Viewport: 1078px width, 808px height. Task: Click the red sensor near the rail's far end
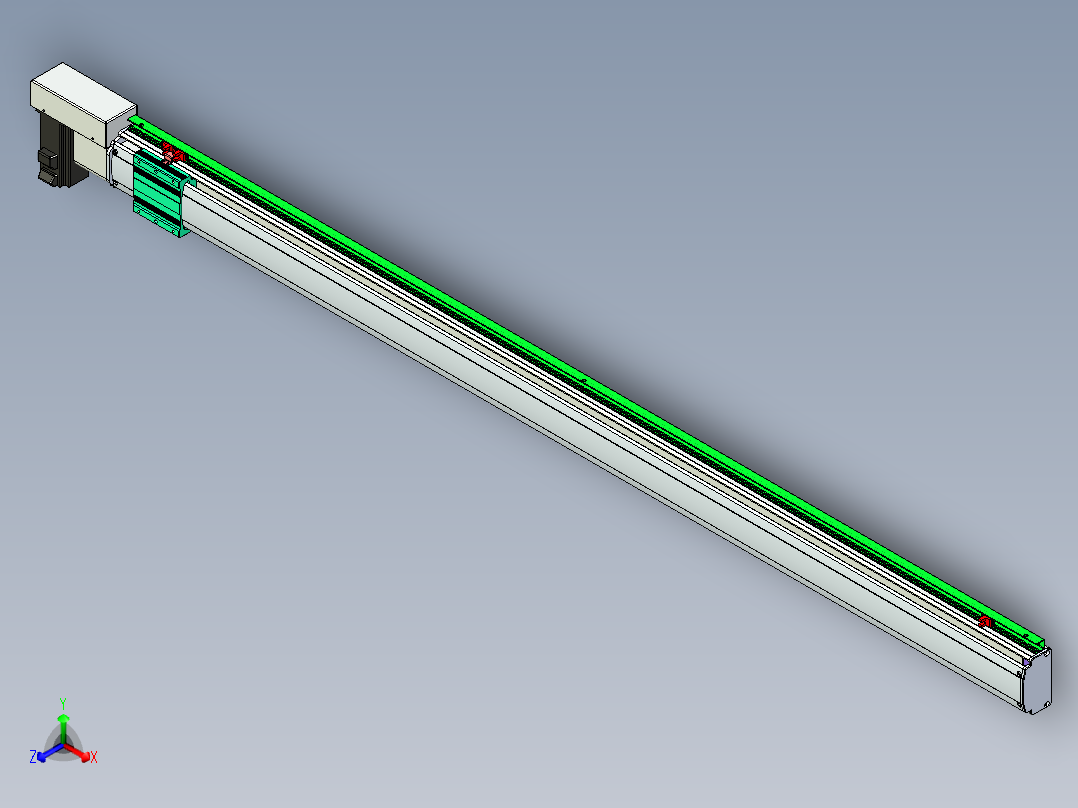(986, 622)
